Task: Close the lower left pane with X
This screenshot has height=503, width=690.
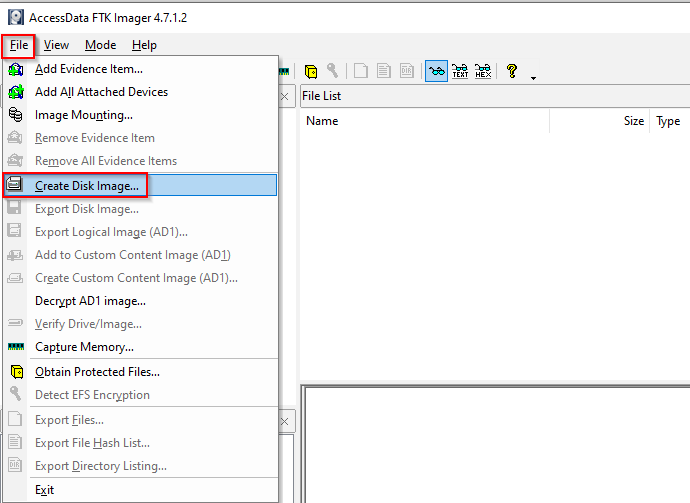Action: [285, 422]
